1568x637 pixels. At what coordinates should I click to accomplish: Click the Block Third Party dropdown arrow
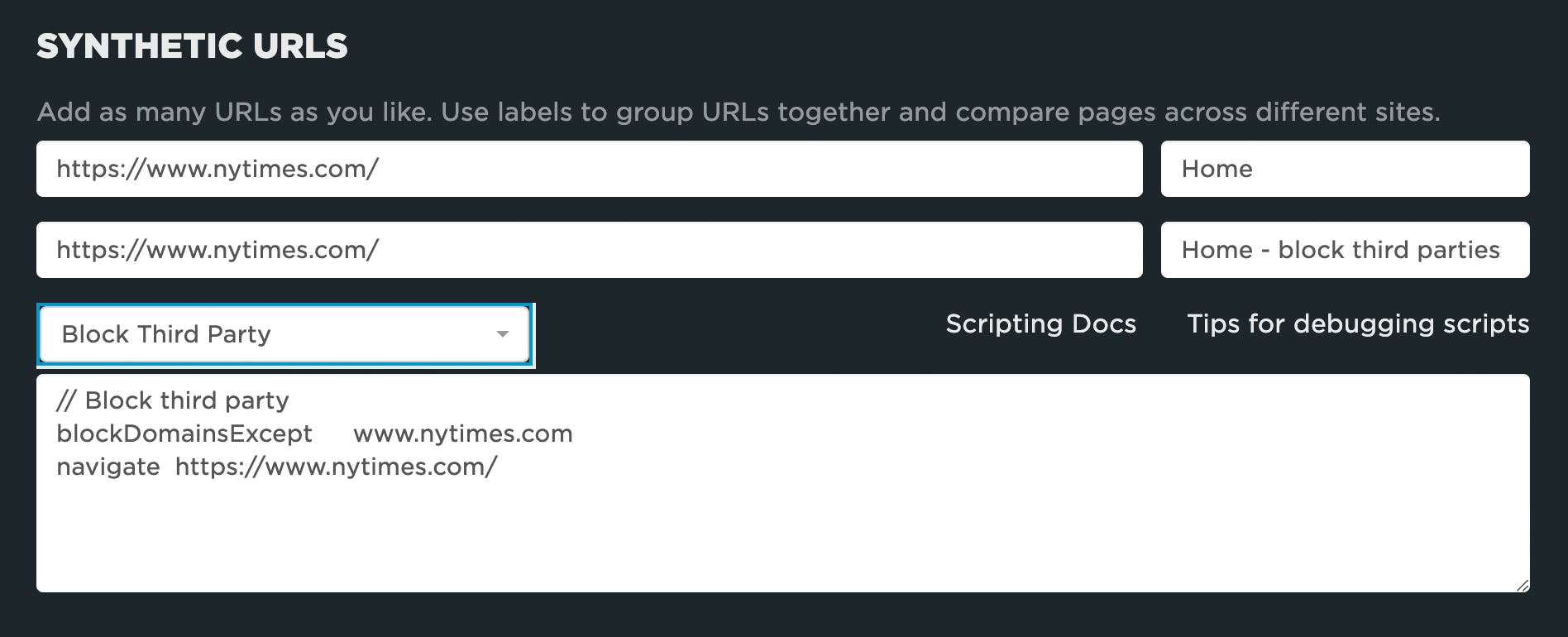[x=502, y=334]
